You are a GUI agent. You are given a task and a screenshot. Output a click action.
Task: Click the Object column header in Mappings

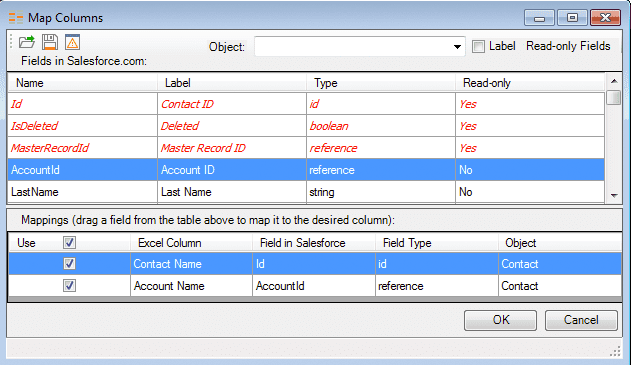(x=560, y=243)
